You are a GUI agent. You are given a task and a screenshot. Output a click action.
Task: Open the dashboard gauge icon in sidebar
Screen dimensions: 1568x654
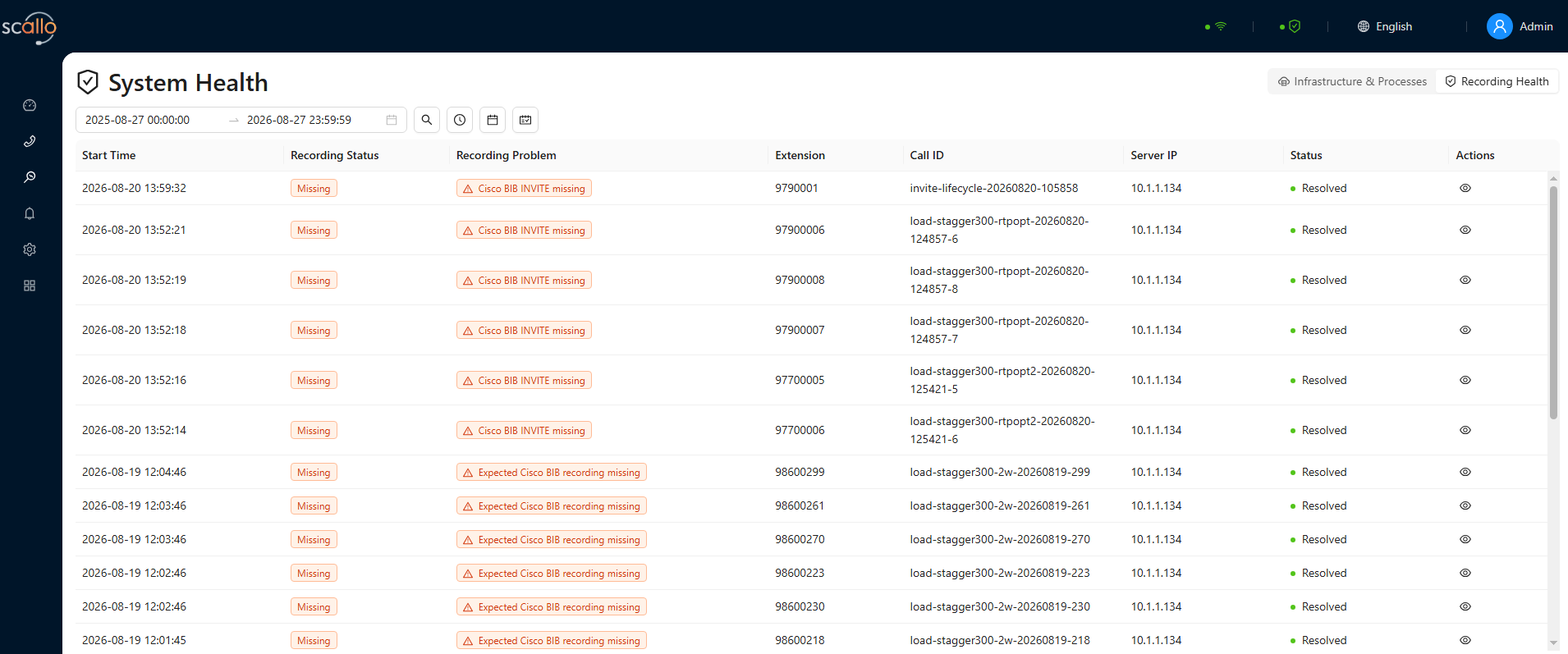[30, 105]
